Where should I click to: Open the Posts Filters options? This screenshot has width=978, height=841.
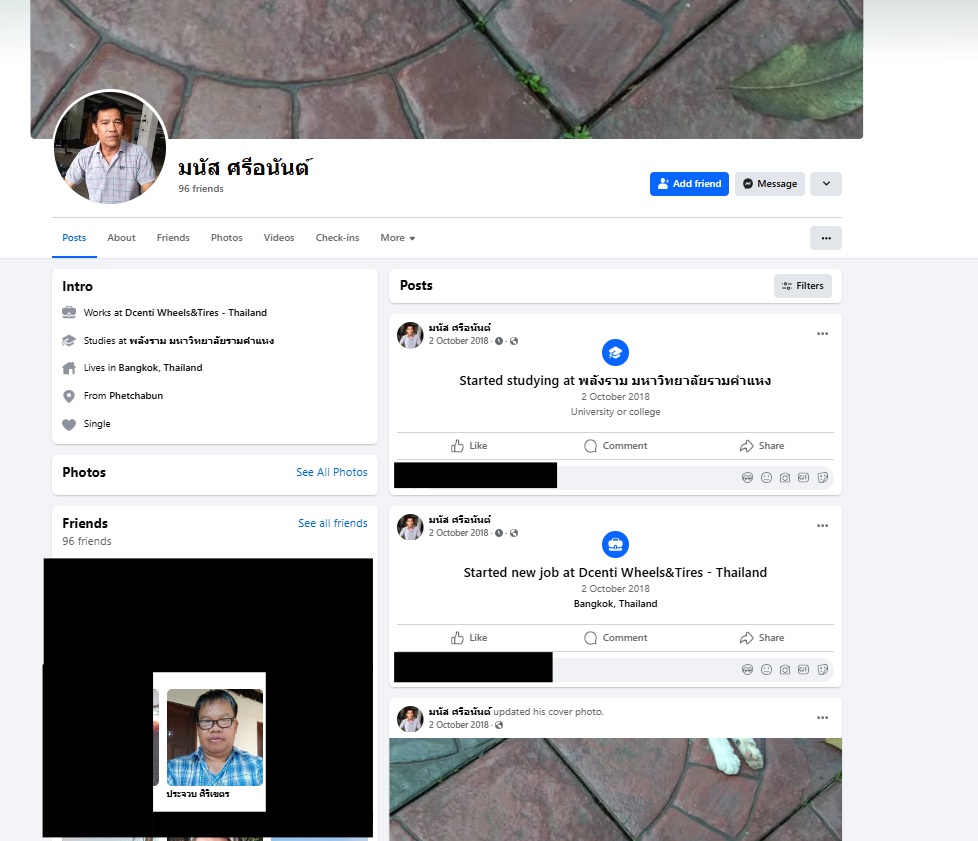tap(802, 286)
